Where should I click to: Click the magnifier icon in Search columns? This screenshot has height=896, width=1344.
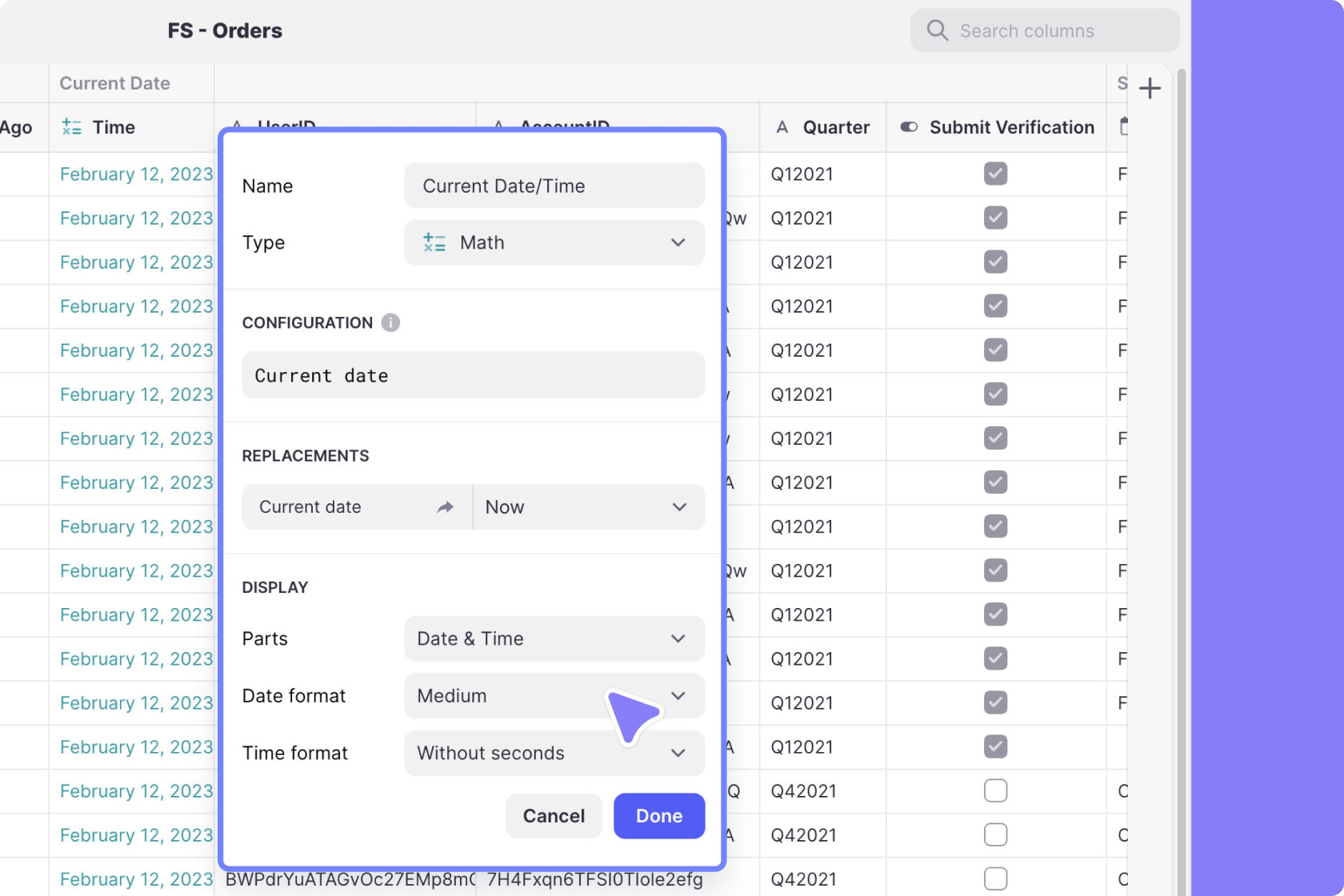tap(937, 30)
